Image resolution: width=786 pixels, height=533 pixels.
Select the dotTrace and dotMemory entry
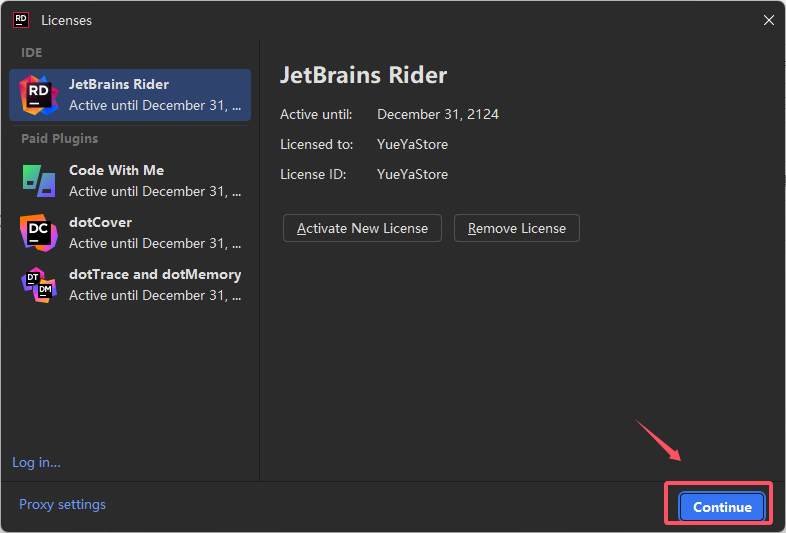(x=130, y=285)
